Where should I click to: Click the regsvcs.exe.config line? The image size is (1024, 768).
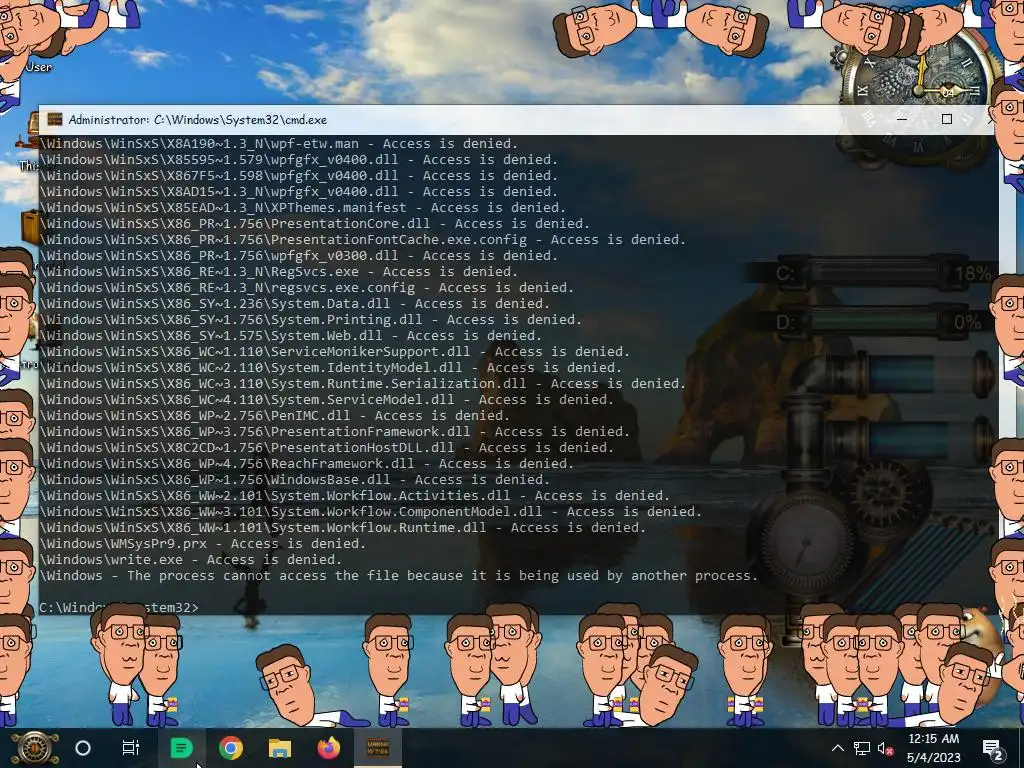point(306,287)
